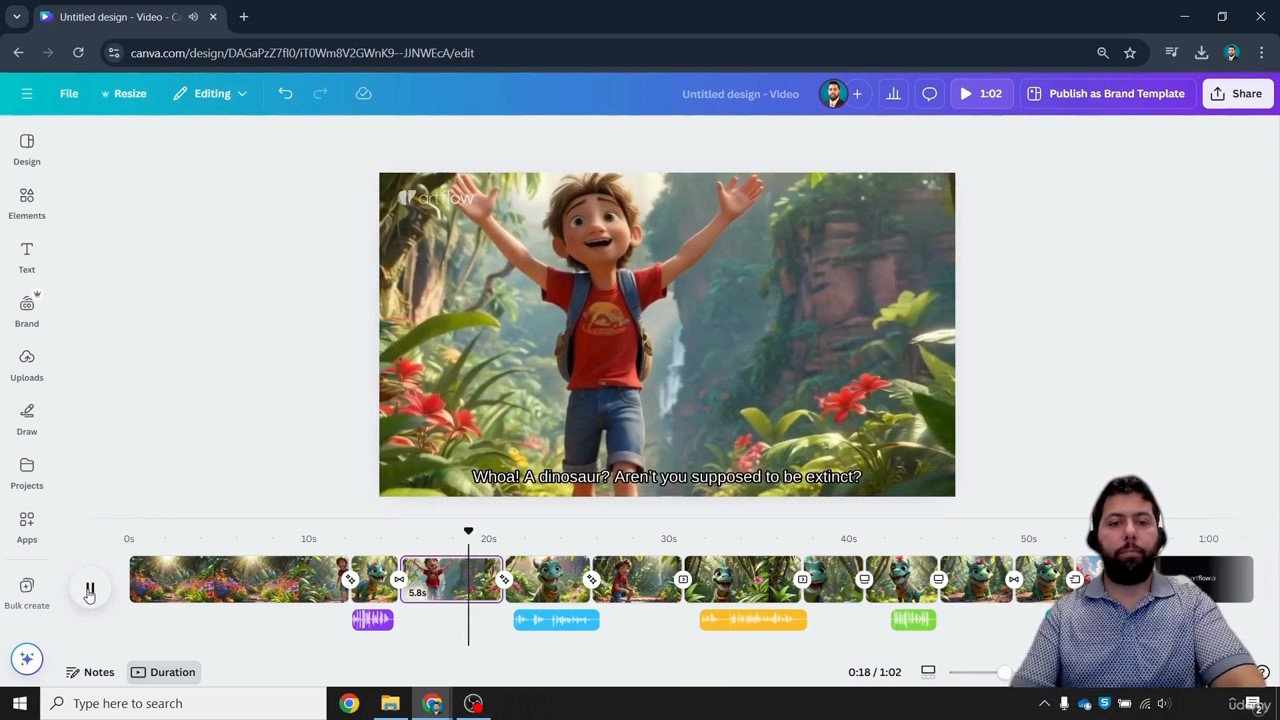Open the comments icon

(x=929, y=94)
